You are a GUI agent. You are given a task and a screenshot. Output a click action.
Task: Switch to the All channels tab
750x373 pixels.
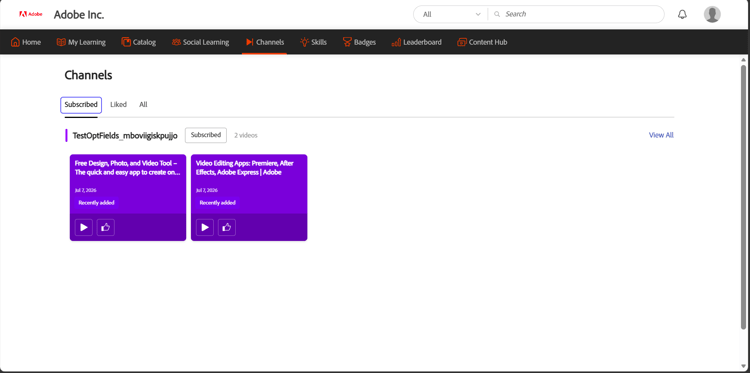tap(143, 105)
